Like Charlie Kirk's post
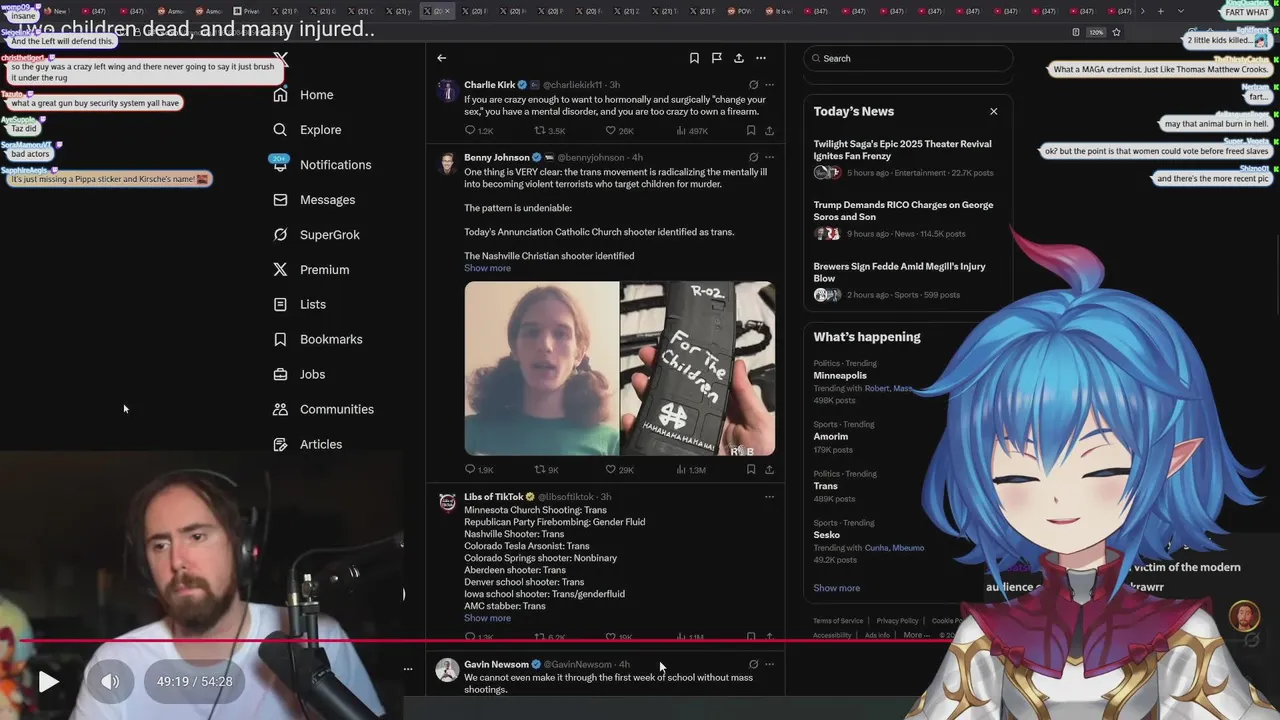The width and height of the screenshot is (1280, 720). 620,131
